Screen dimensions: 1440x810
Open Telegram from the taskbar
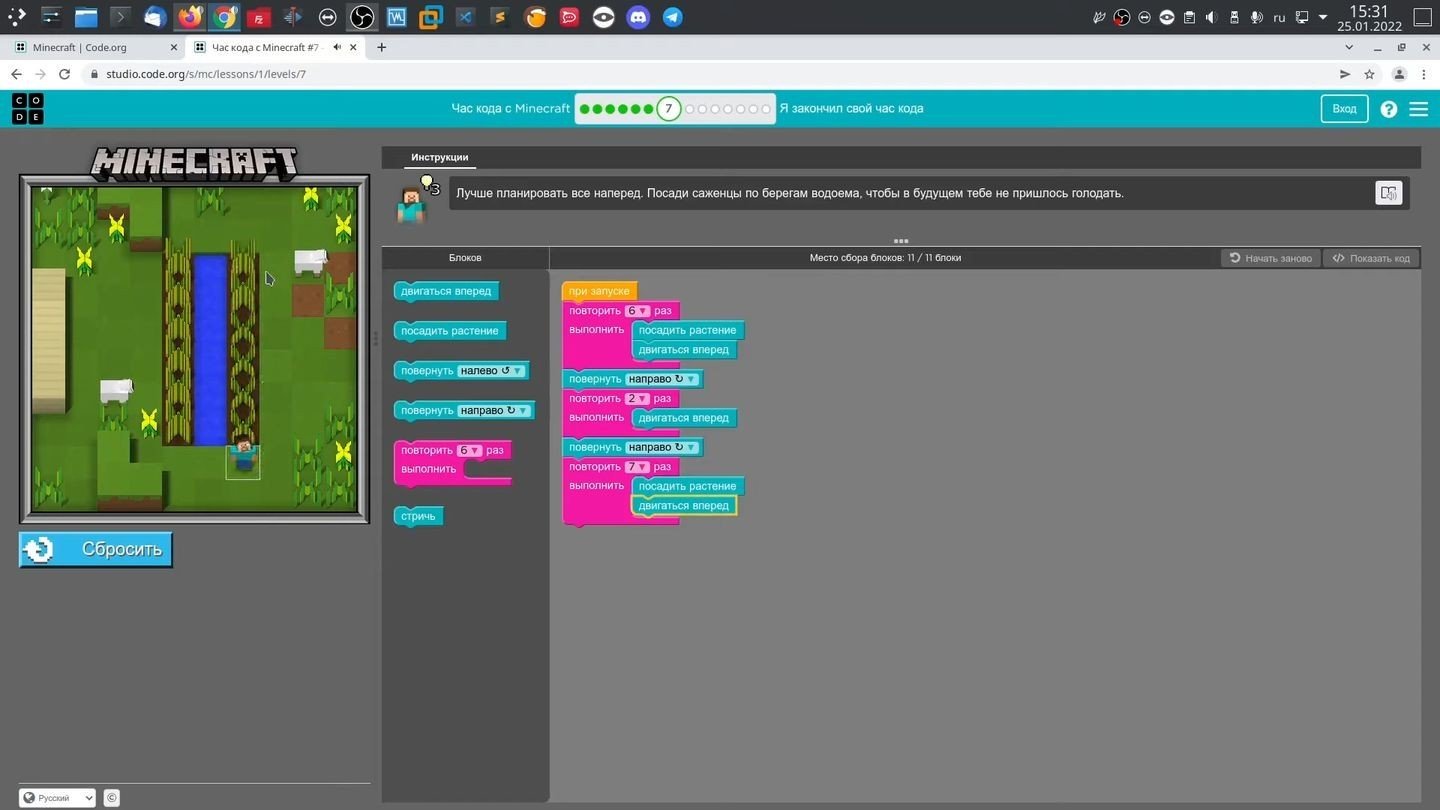[673, 17]
